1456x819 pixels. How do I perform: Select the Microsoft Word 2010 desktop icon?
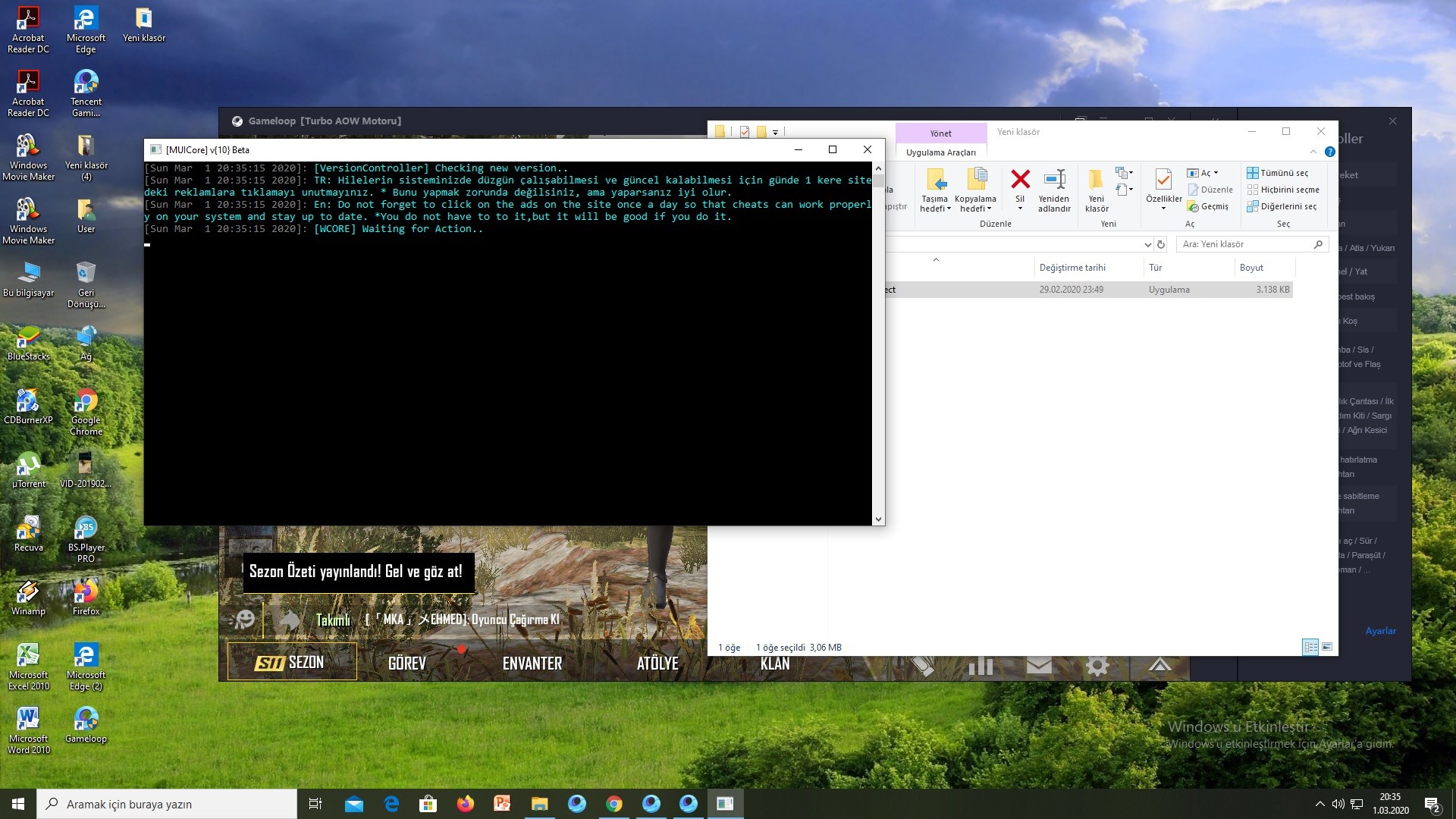pyautogui.click(x=29, y=730)
